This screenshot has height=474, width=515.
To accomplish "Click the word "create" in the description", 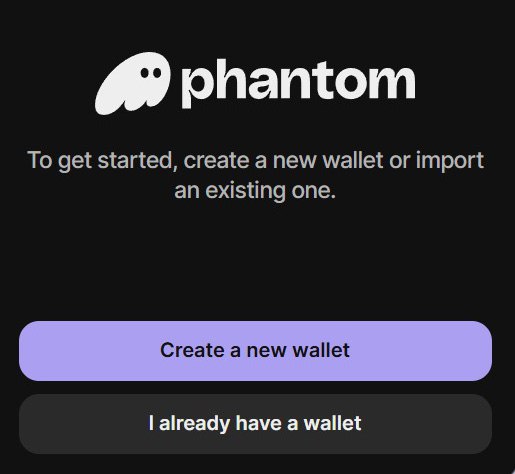I will click(217, 161).
